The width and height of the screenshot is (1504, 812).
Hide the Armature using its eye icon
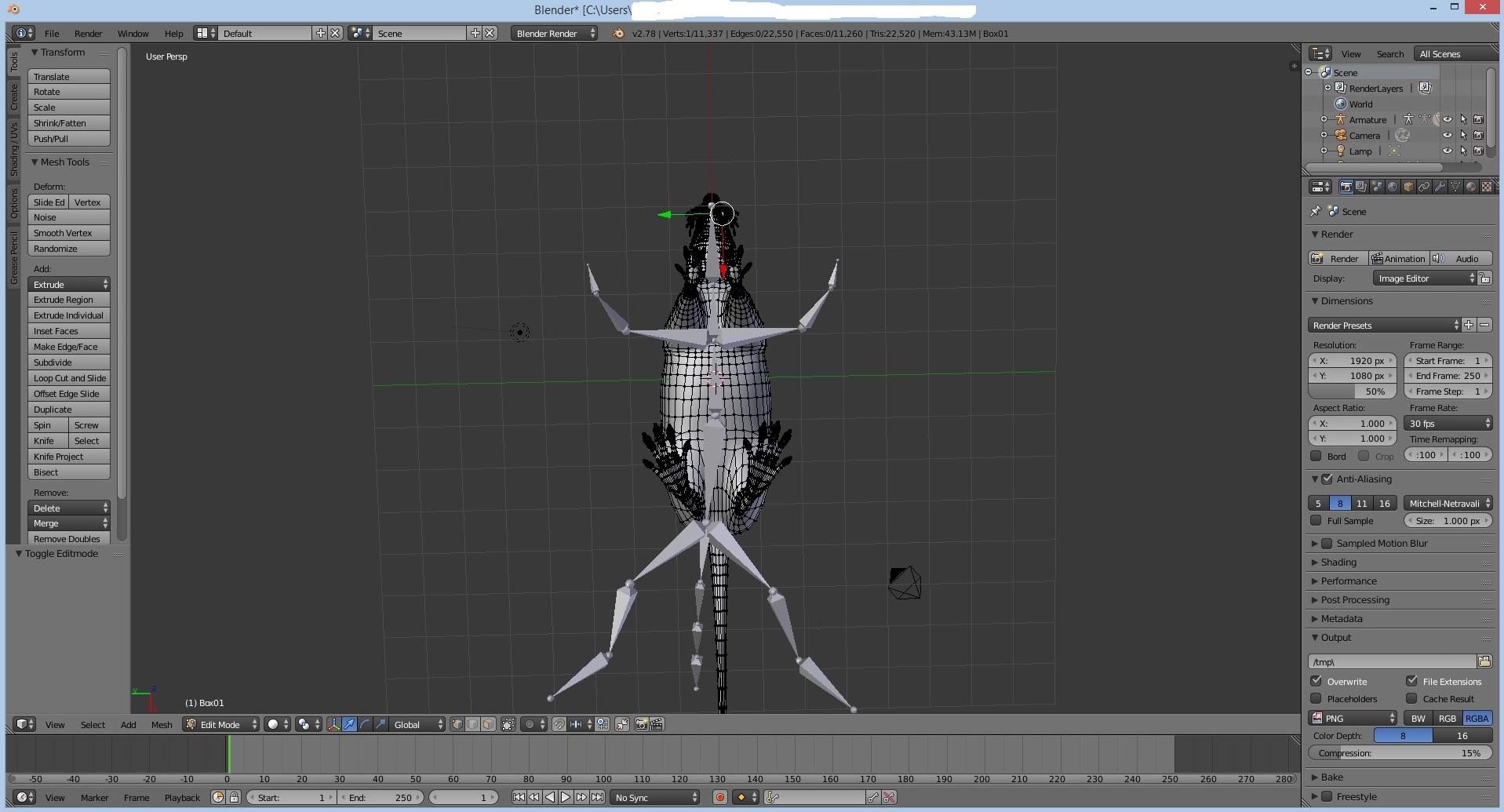coord(1448,120)
